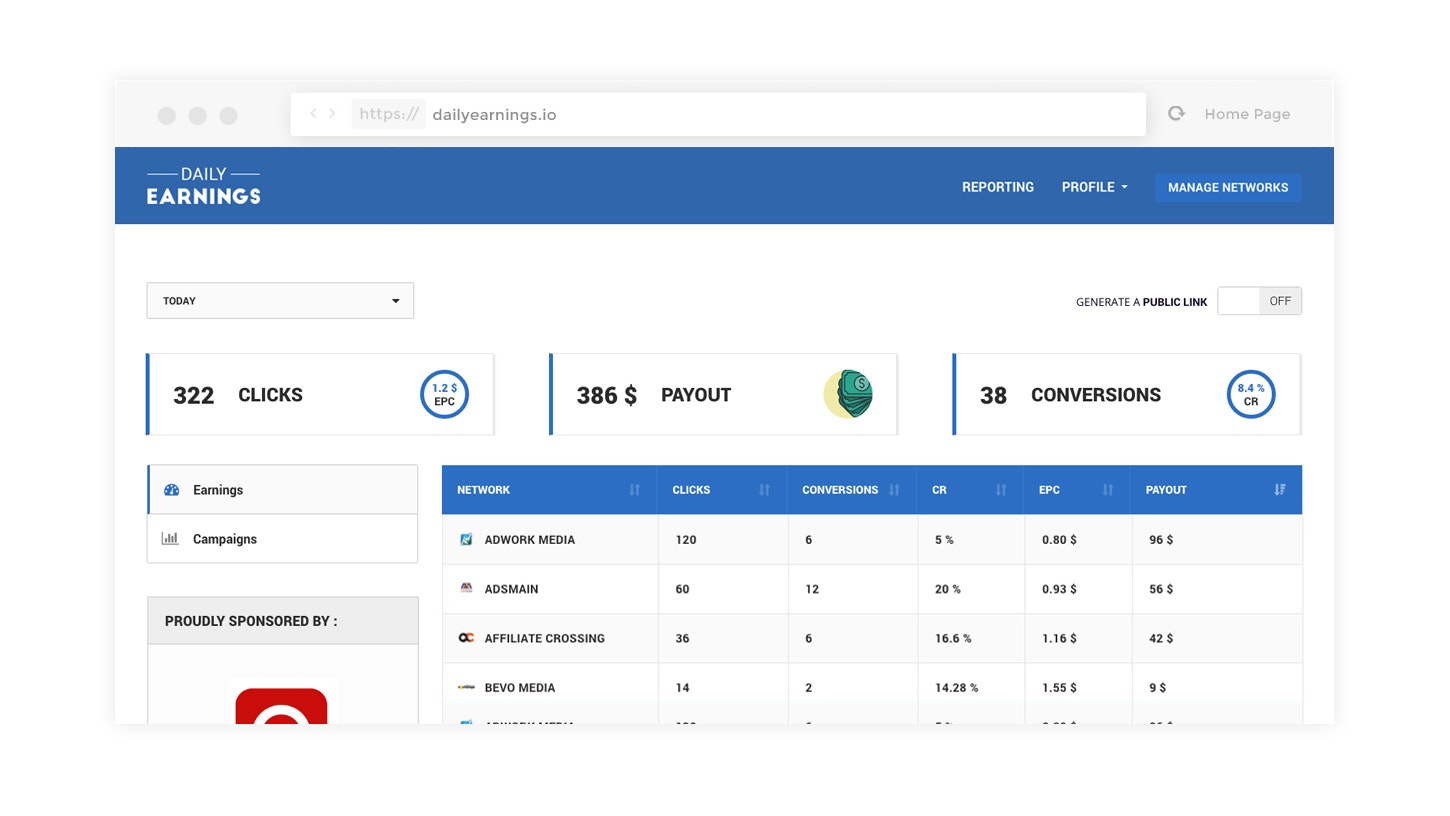
Task: Click the Daily Earnings logo
Action: 203,185
